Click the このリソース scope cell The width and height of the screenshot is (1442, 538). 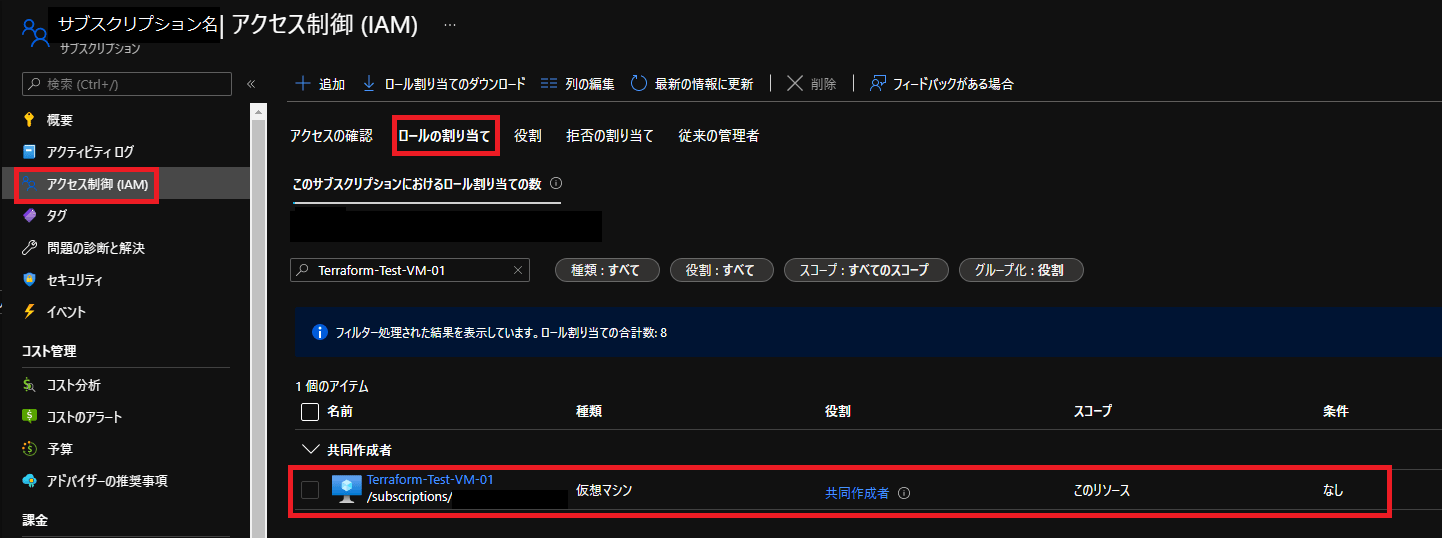(1101, 490)
